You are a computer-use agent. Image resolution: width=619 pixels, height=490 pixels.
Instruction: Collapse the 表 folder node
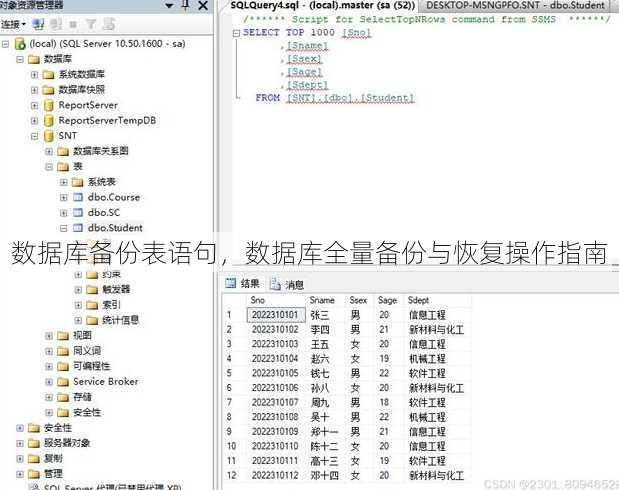point(49,167)
